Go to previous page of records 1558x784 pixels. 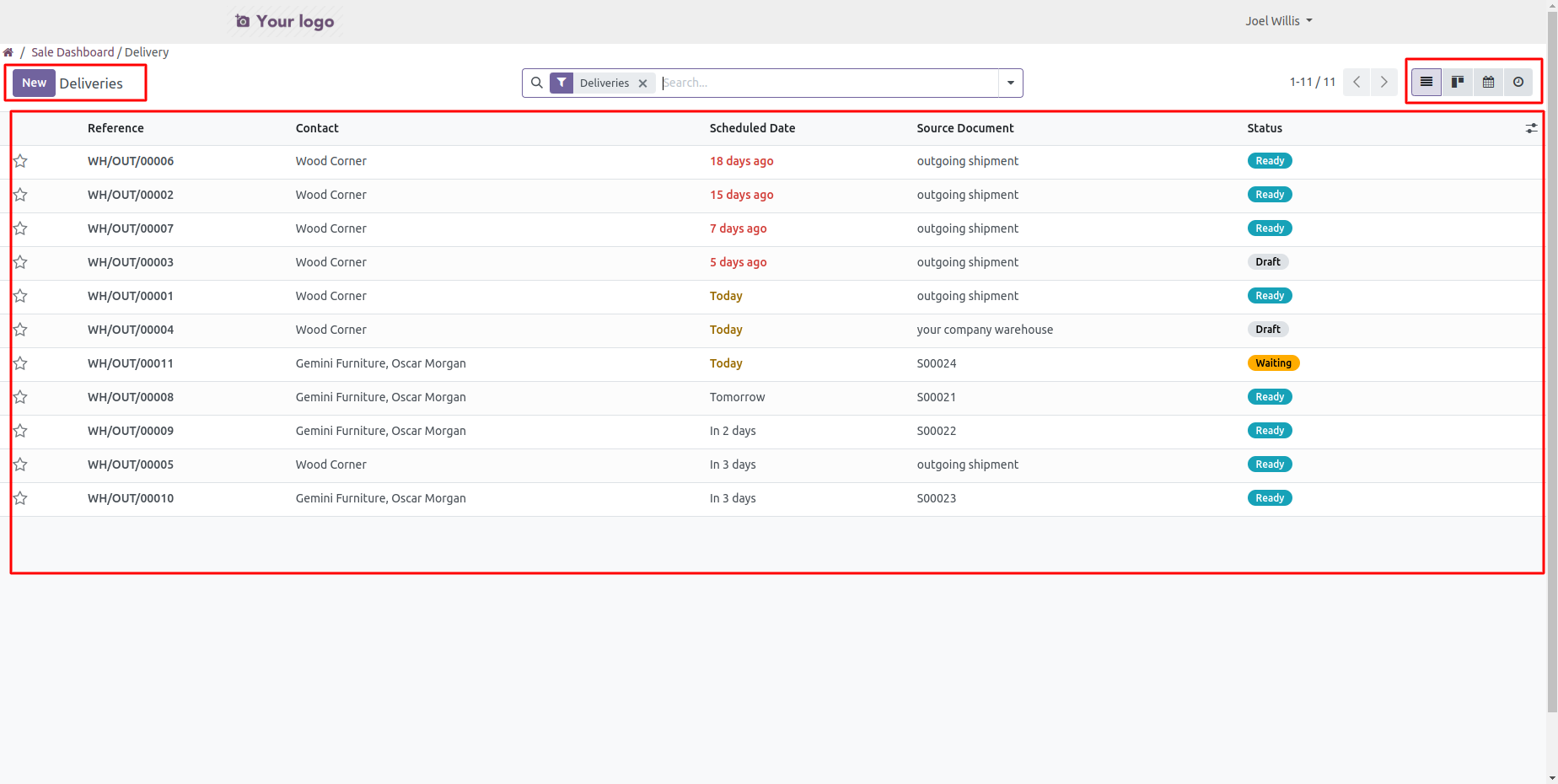point(1357,82)
